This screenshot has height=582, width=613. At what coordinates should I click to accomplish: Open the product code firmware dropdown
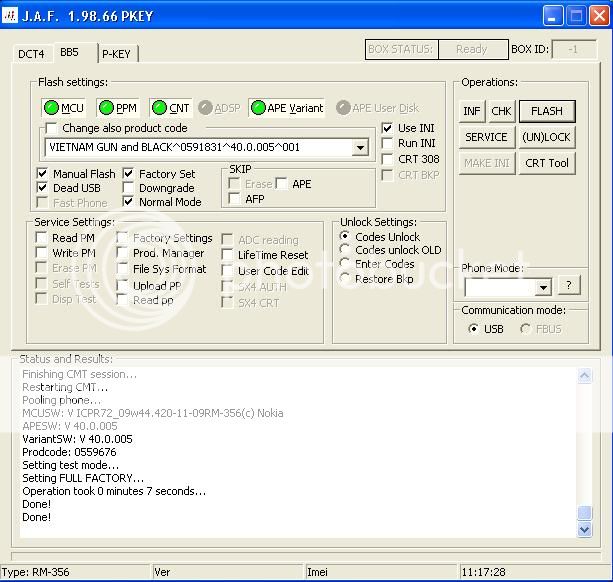point(360,148)
